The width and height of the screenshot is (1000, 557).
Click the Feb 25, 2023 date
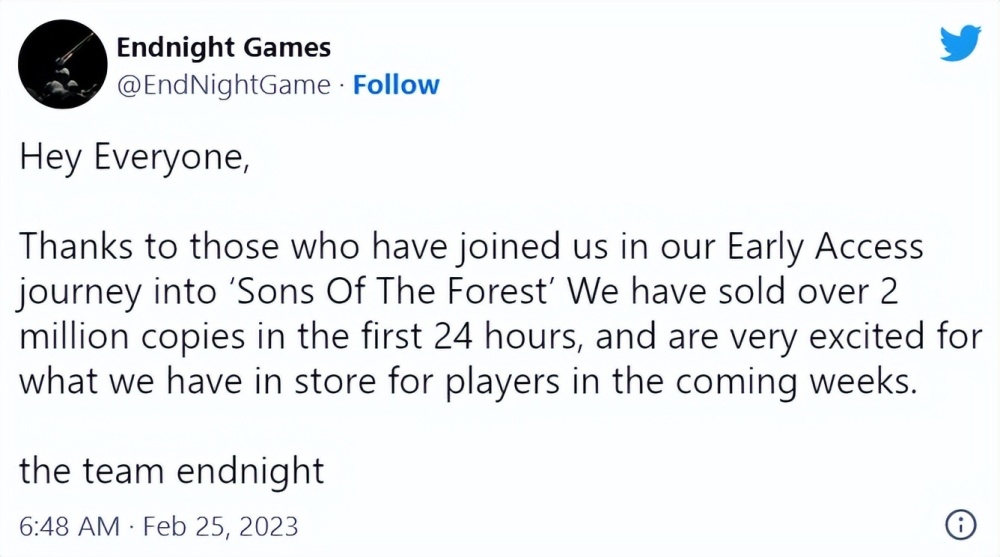[x=221, y=526]
